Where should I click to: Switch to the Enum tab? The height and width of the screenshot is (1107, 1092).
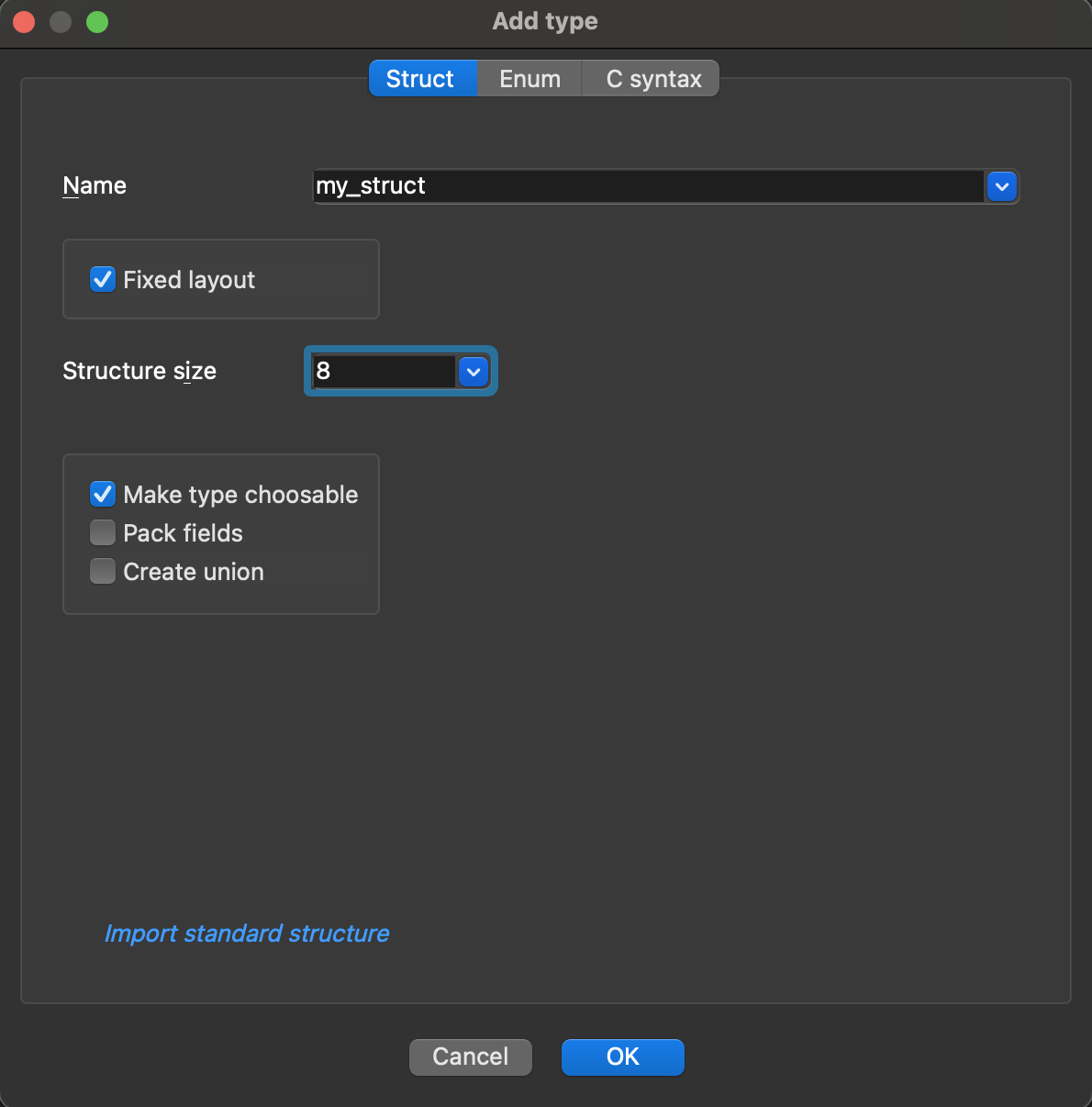pos(529,78)
